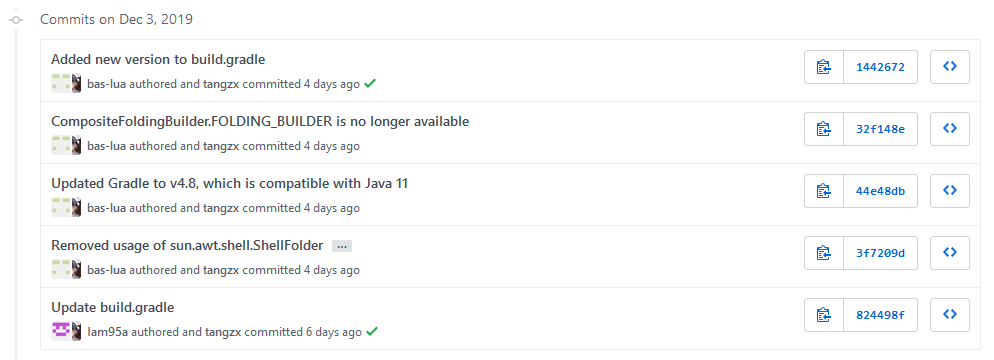Expand the ShellFolder commit message ellipsis
The image size is (994, 360).
[342, 246]
